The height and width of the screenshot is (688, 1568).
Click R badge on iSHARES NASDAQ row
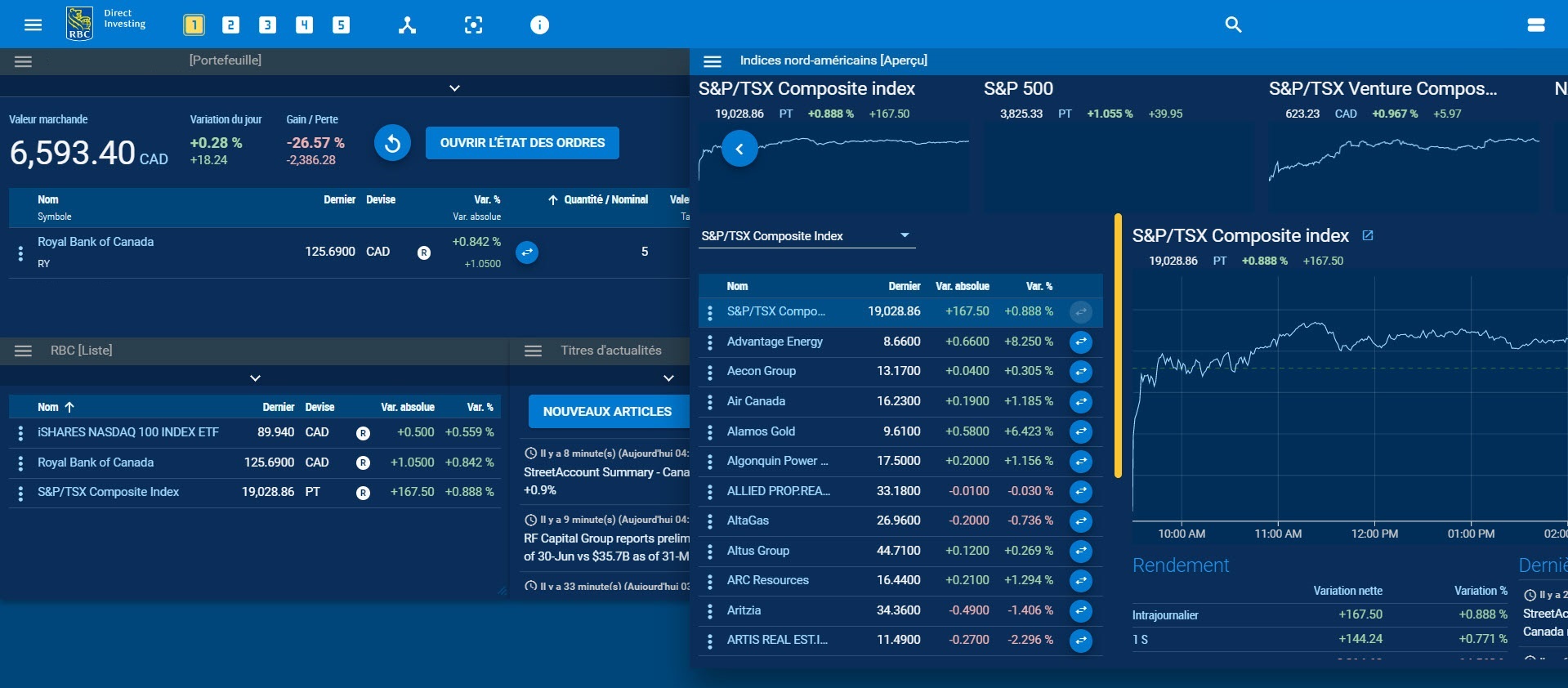[x=364, y=433]
